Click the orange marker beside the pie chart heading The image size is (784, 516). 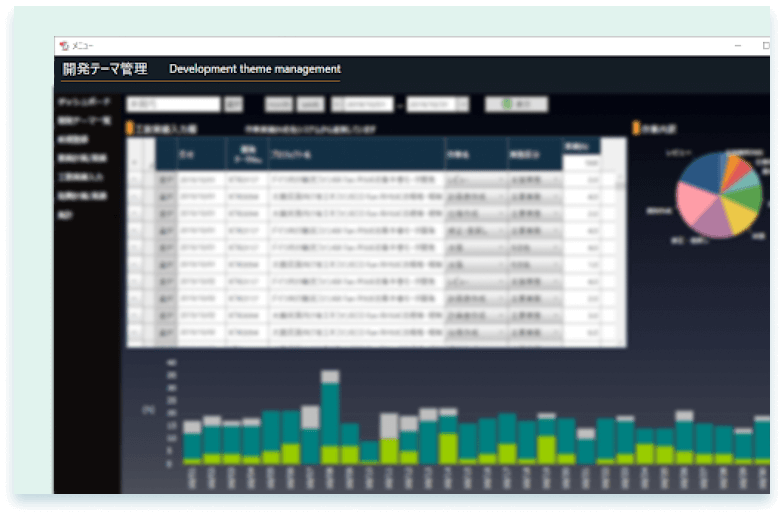click(x=636, y=128)
